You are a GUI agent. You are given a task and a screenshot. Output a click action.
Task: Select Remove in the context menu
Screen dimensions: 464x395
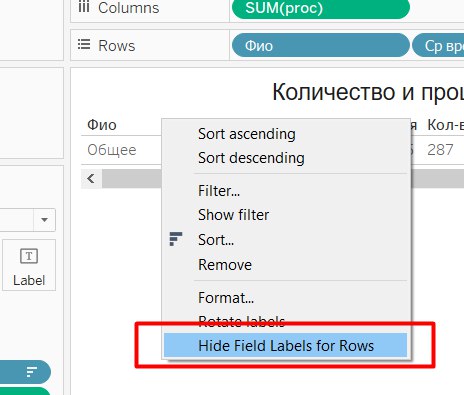click(x=225, y=265)
